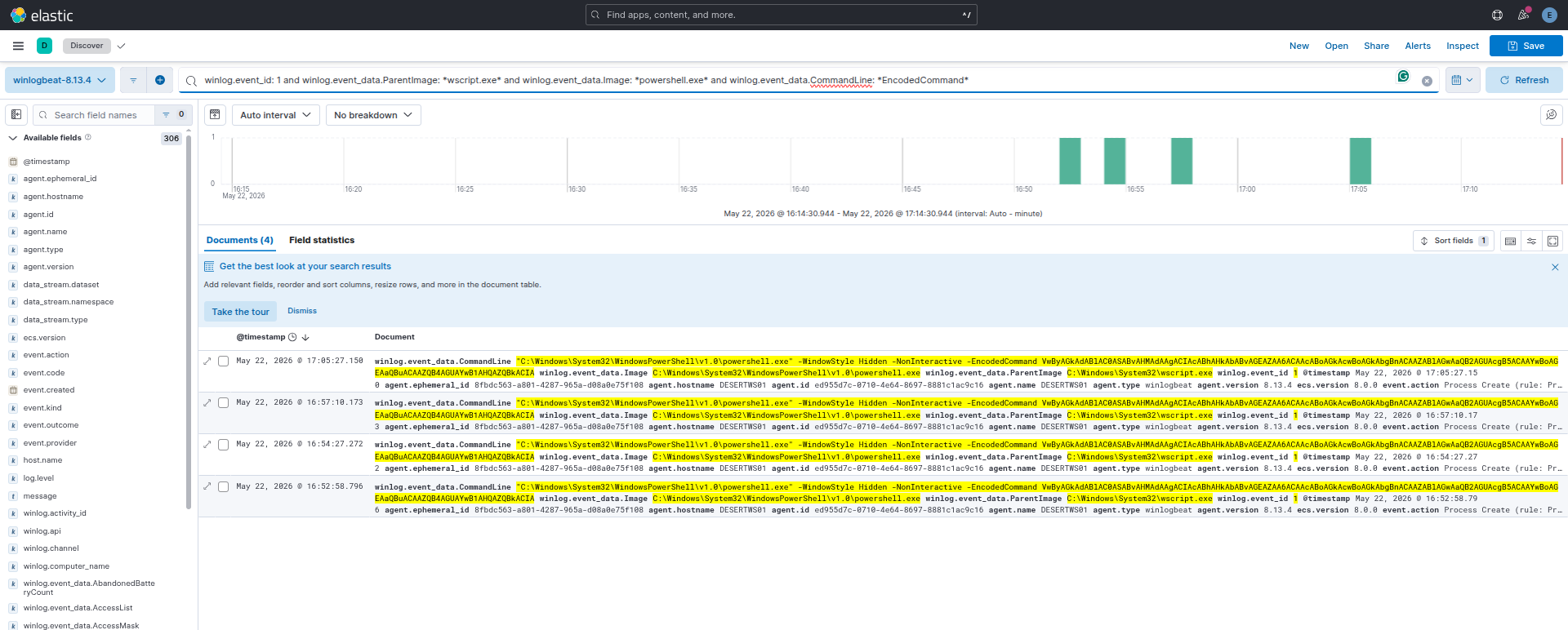Open keyboard shortcuts icon in grid toolbar
Image resolution: width=1568 pixels, height=630 pixels.
tap(1511, 241)
